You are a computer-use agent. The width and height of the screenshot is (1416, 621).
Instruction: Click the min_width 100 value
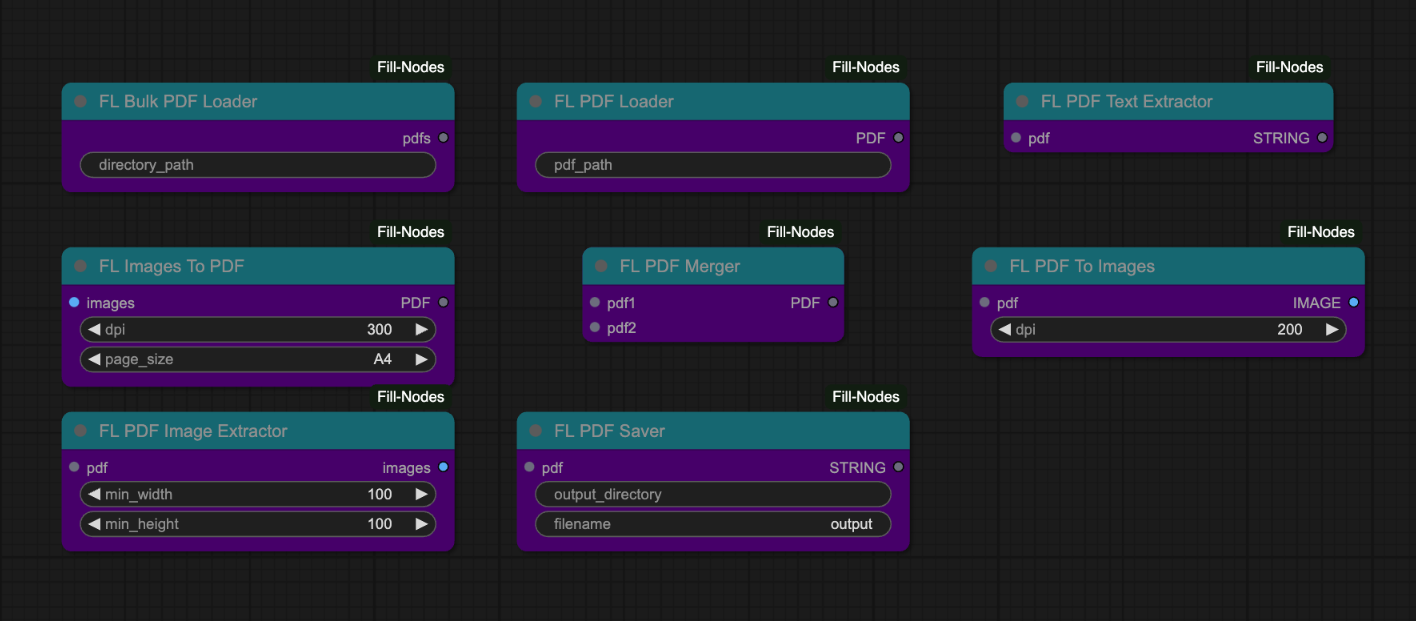(379, 494)
